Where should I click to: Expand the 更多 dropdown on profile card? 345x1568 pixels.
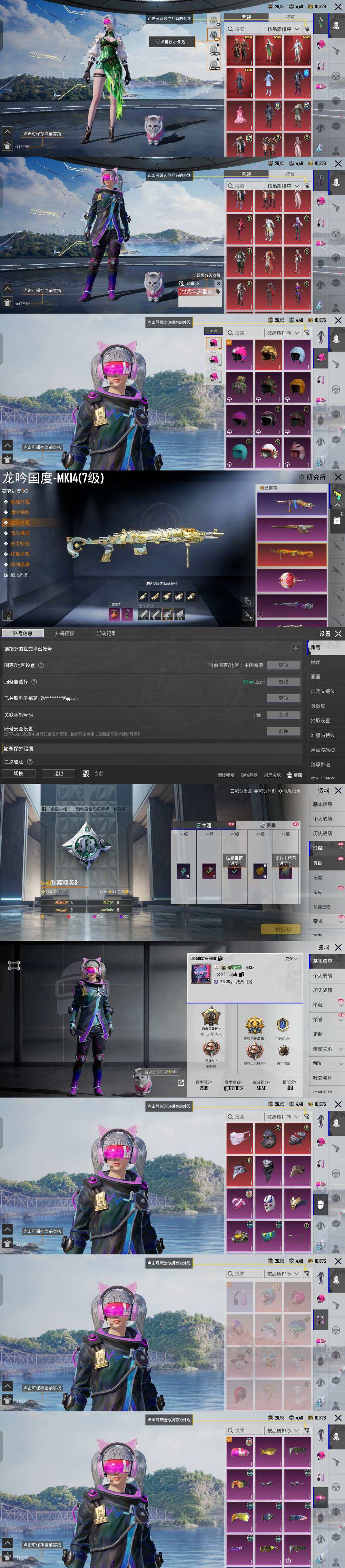click(x=291, y=958)
